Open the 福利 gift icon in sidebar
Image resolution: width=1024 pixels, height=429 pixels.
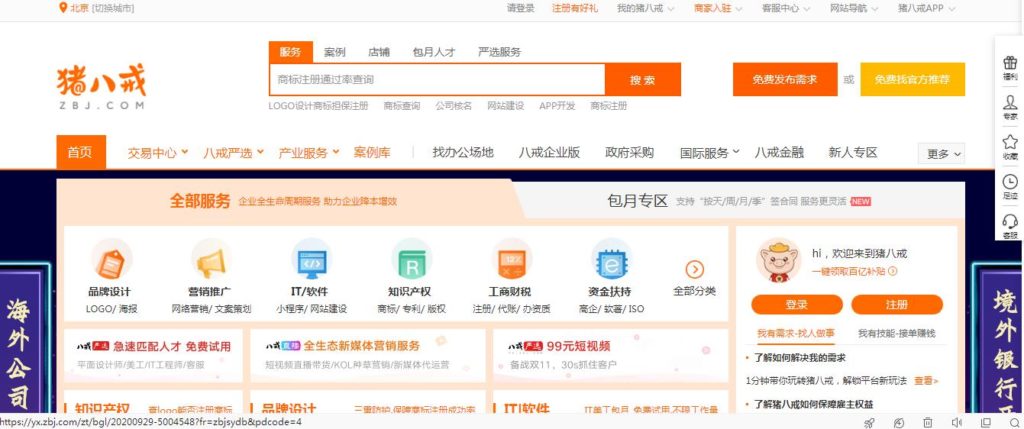point(1010,63)
